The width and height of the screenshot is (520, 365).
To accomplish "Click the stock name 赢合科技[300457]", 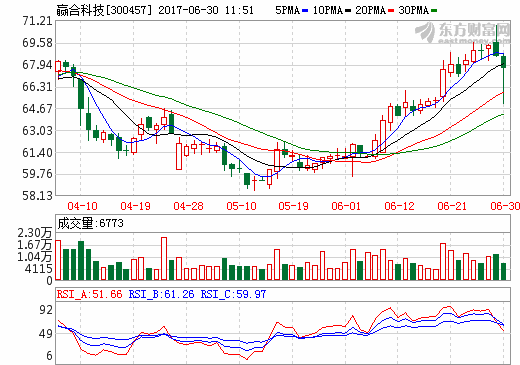I will (104, 10).
